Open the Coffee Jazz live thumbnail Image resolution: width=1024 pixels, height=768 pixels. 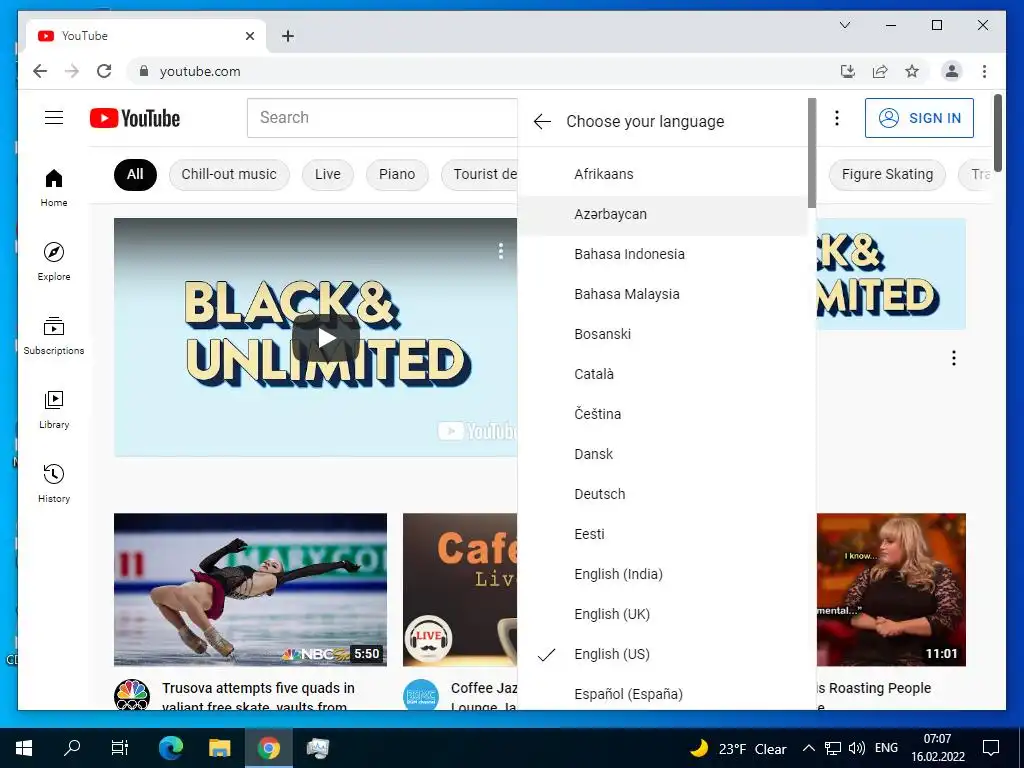[x=460, y=590]
